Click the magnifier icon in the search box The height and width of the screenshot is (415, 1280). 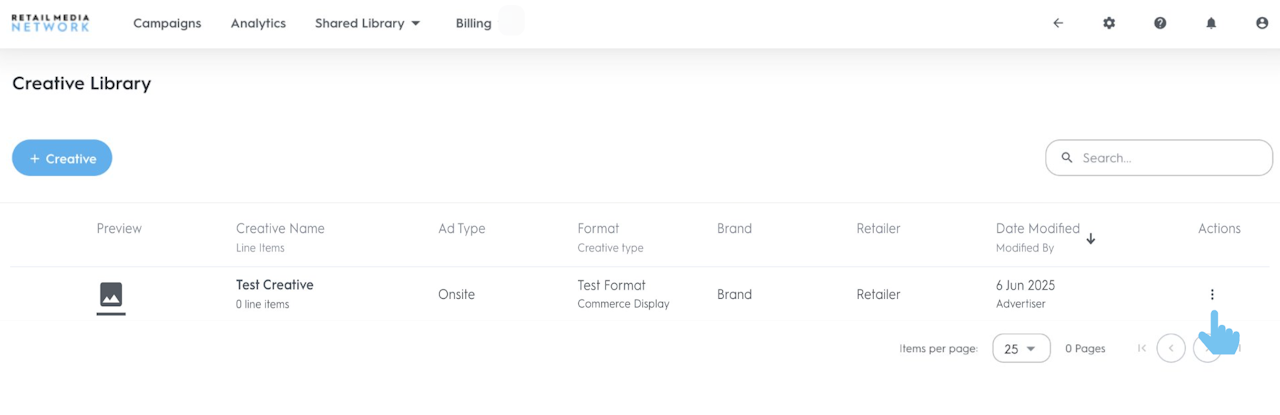click(x=1067, y=158)
